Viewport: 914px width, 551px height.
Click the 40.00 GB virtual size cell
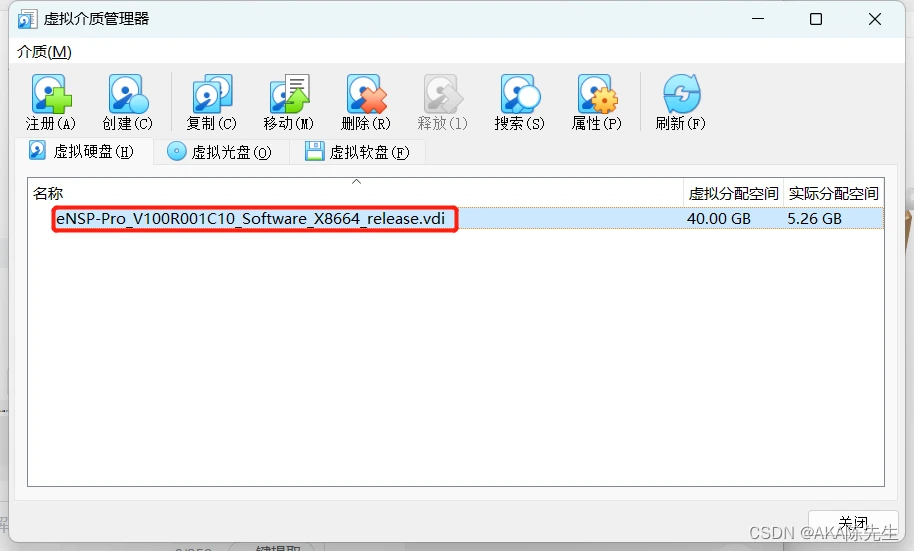719,219
